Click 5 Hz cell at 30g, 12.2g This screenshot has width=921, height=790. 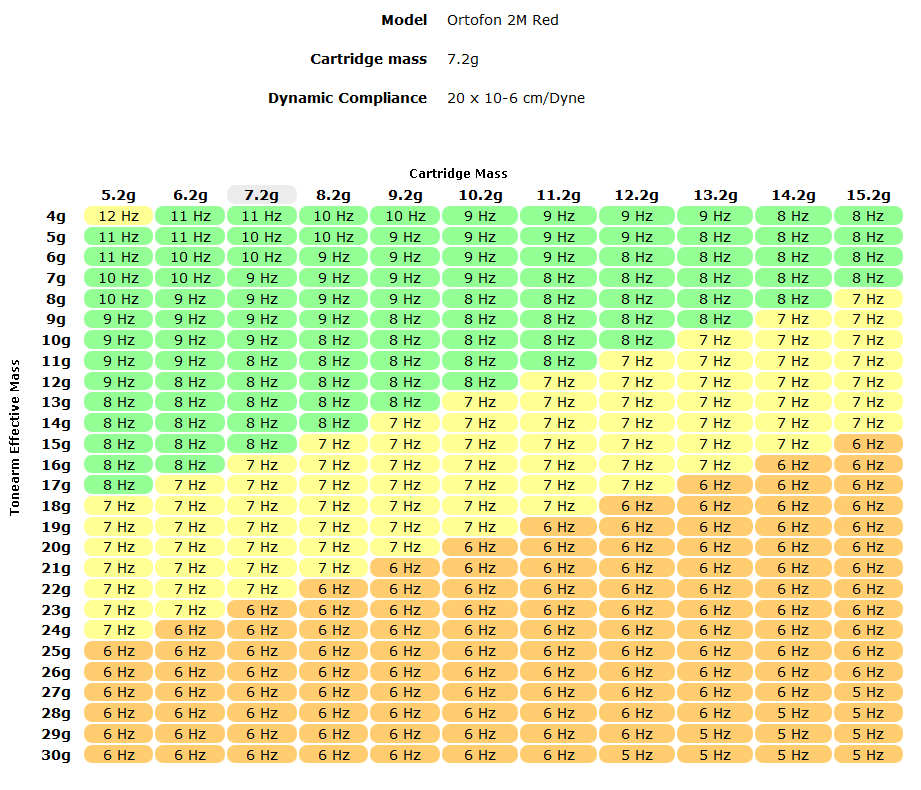point(636,755)
